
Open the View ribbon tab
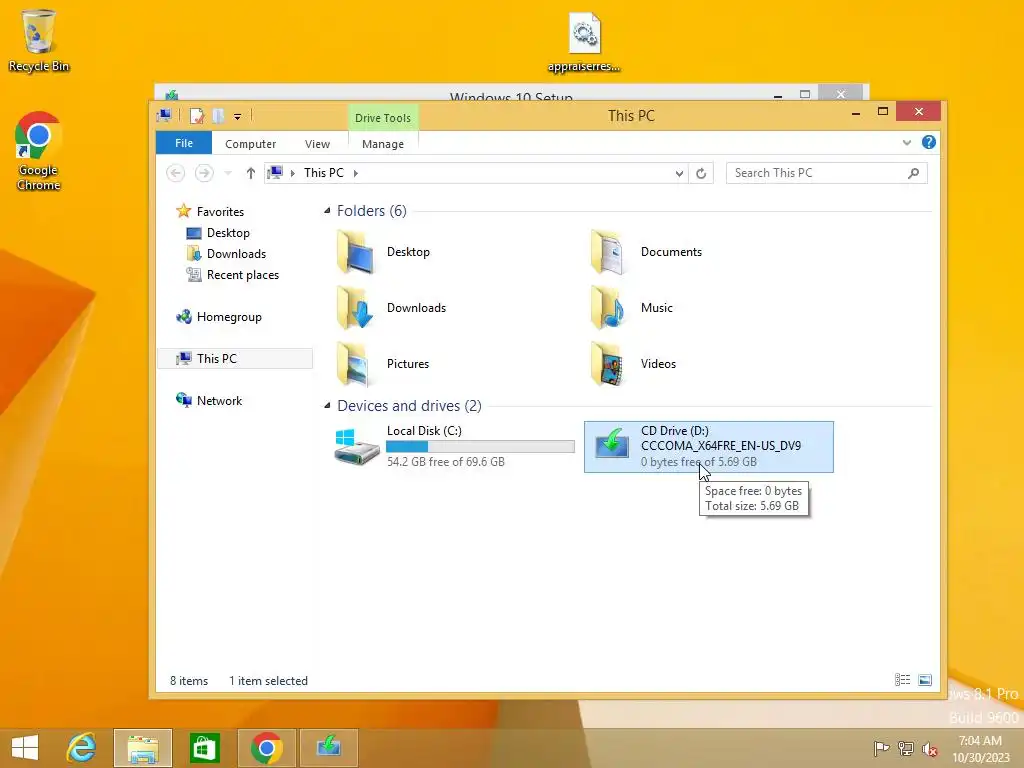[x=317, y=144]
